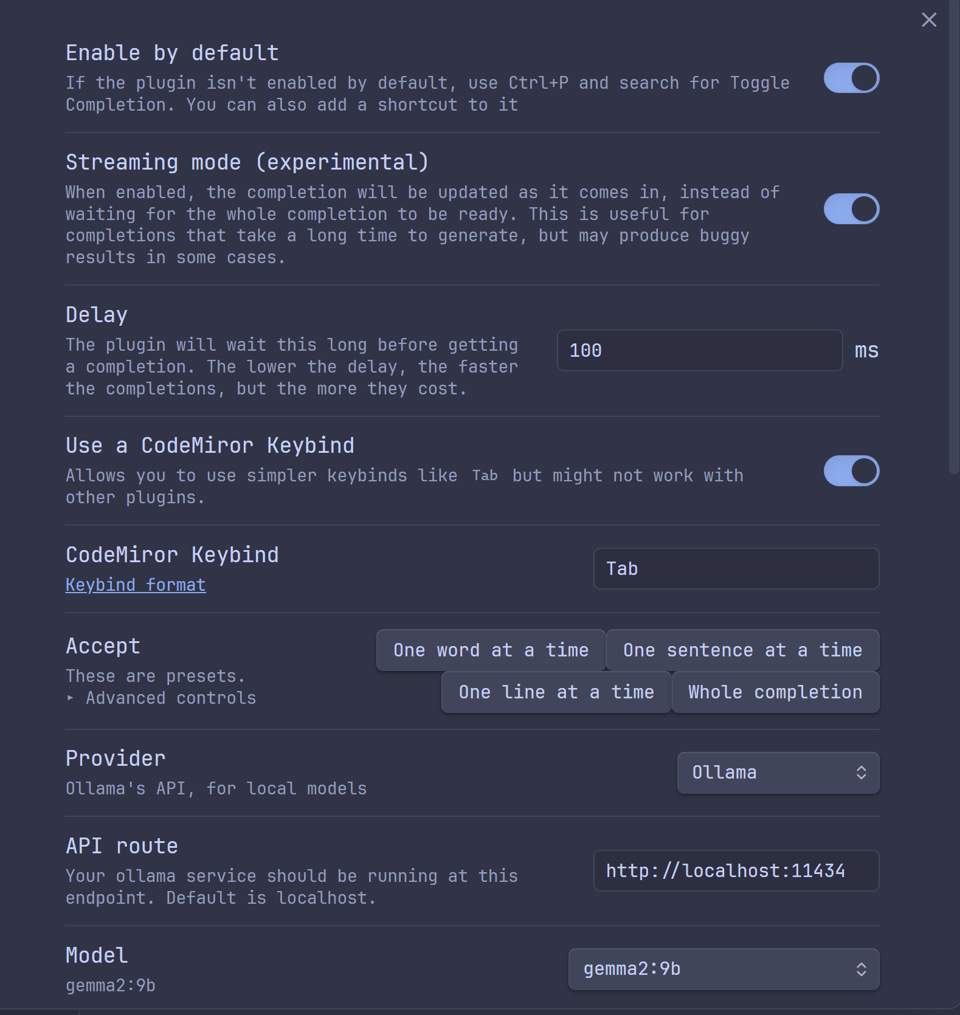Disable Streaming mode experimental toggle
The image size is (960, 1015).
pos(851,209)
